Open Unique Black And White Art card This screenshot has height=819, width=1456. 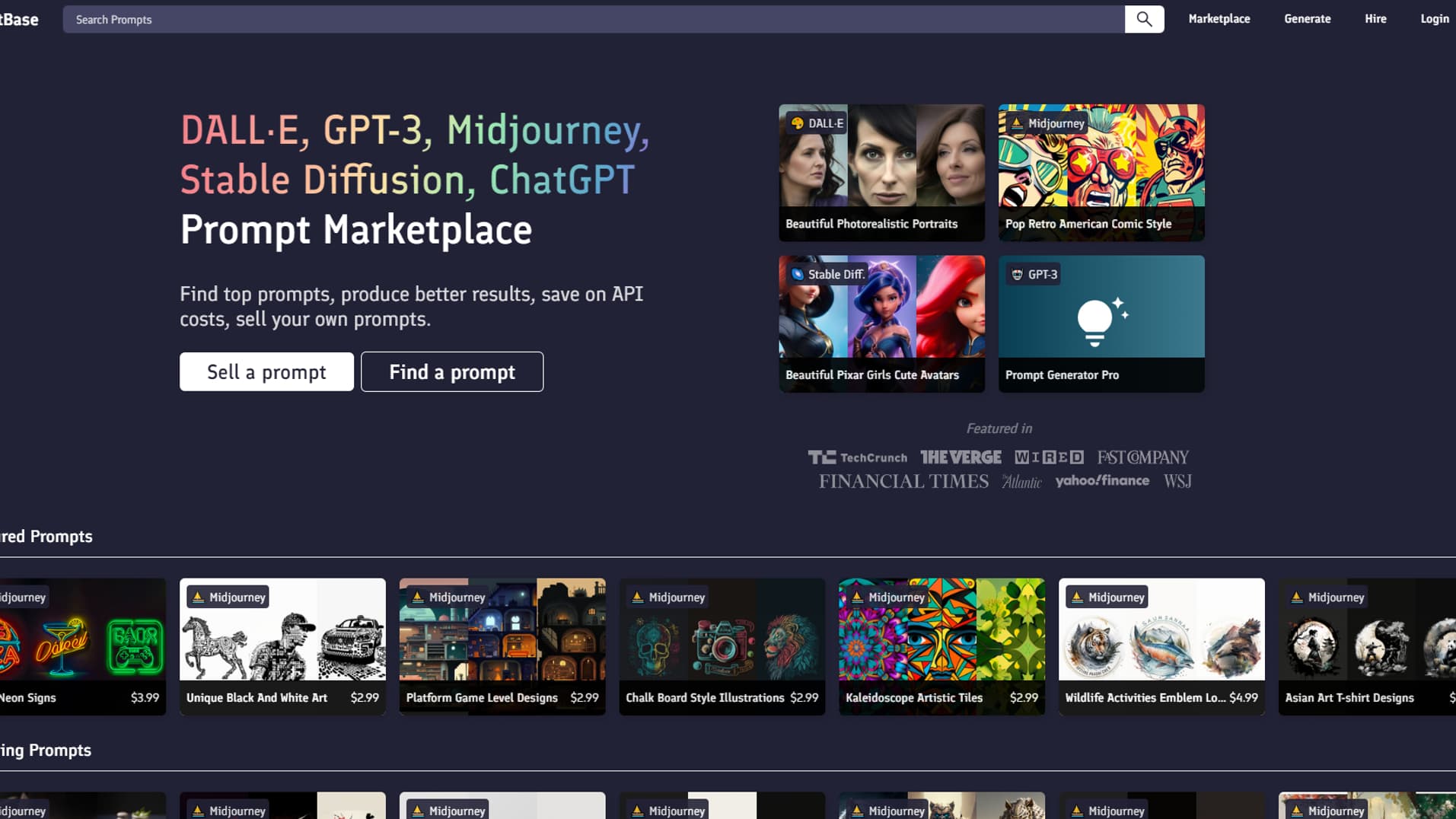tap(282, 646)
